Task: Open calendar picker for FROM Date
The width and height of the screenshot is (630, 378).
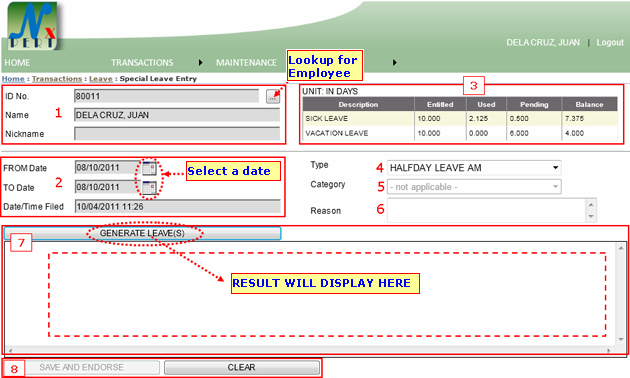Action: tap(149, 168)
